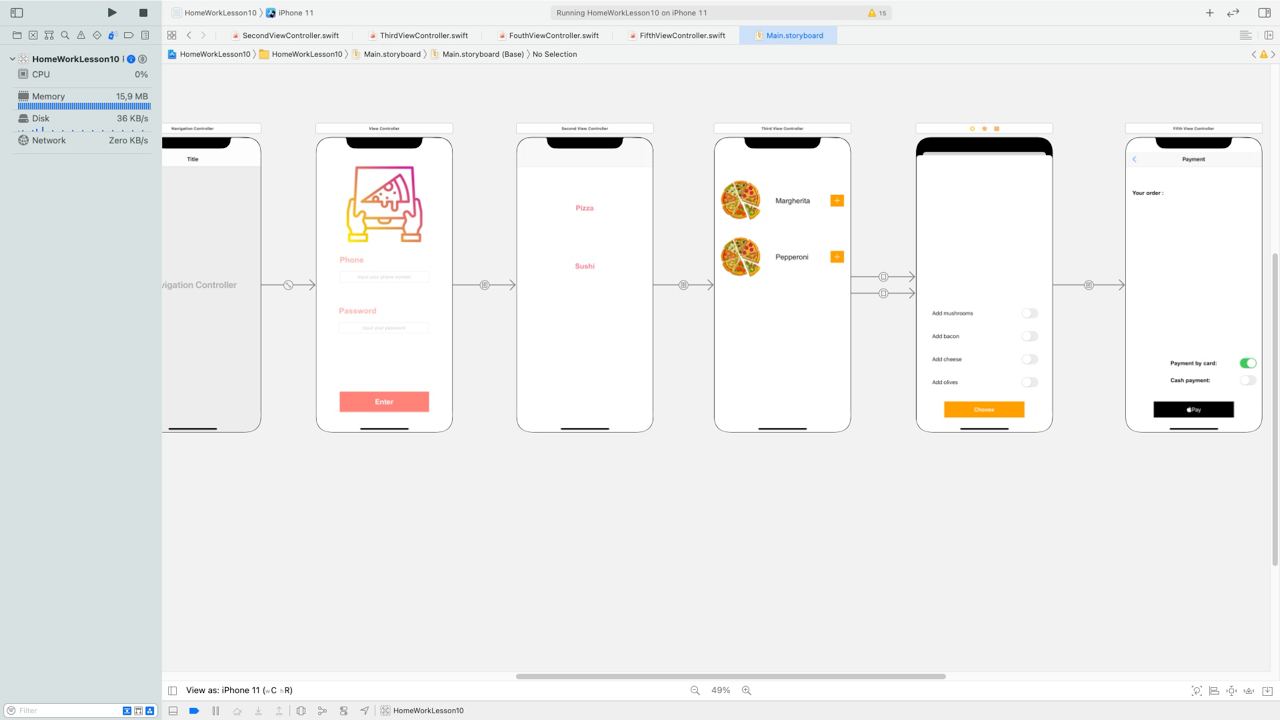Toggle the navigator sidebar
The width and height of the screenshot is (1280, 720).
click(16, 13)
